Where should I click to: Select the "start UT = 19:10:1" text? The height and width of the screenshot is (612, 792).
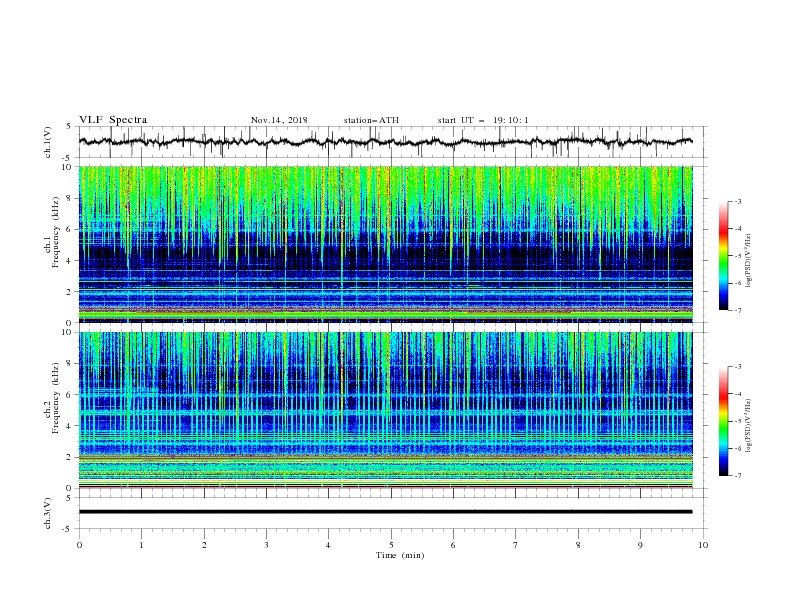tap(483, 120)
